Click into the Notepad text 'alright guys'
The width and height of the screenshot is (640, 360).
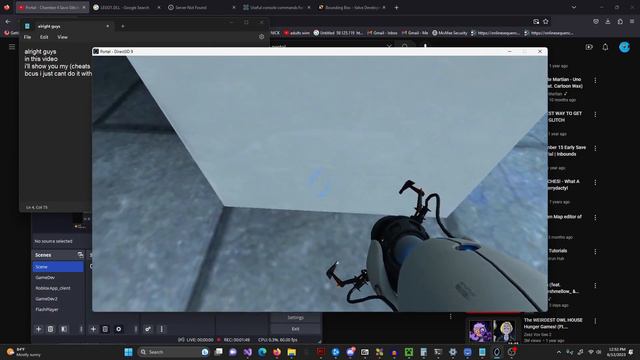pyautogui.click(x=40, y=52)
